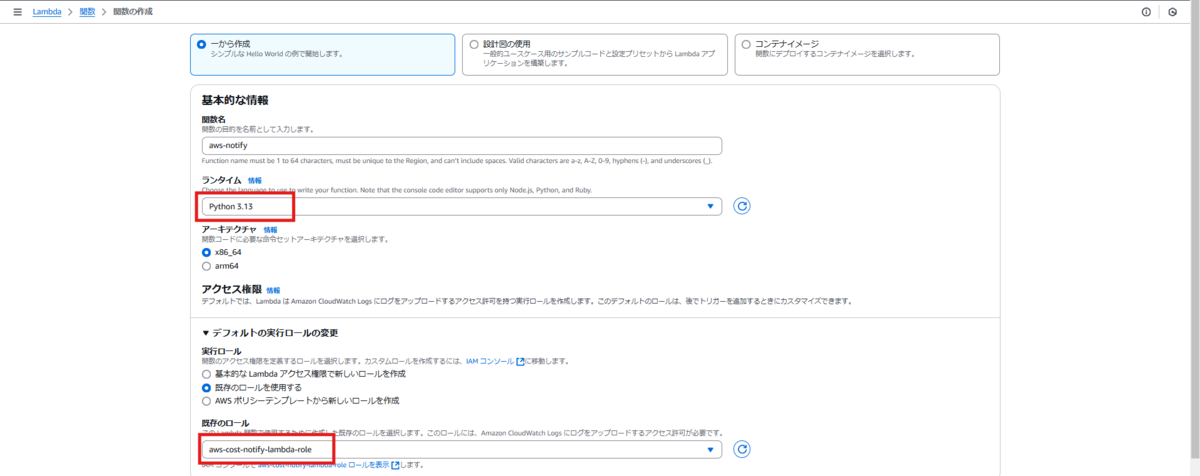Viewport: 1200px width, 476px height.
Task: Open the hamburger navigation menu
Action: point(17,12)
